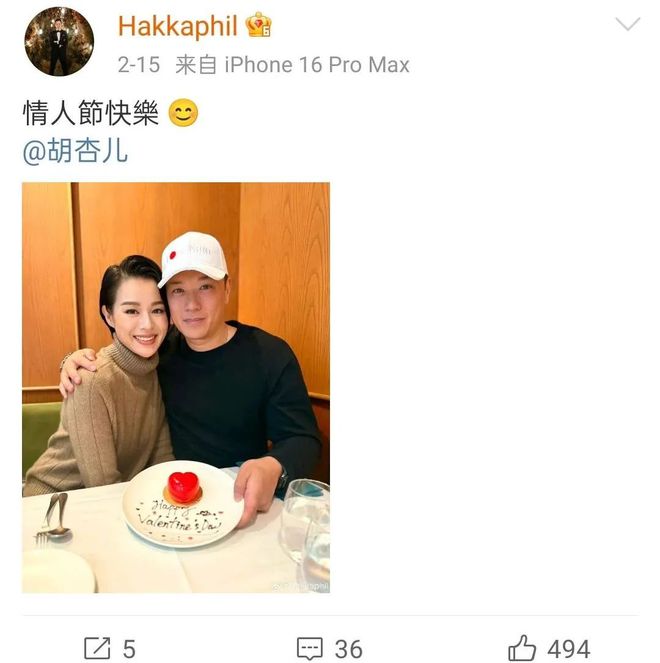Click the comment count 36

click(x=349, y=649)
